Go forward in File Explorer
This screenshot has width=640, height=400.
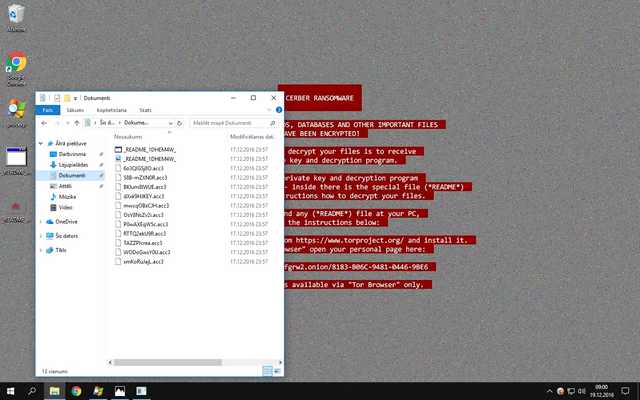click(x=58, y=123)
